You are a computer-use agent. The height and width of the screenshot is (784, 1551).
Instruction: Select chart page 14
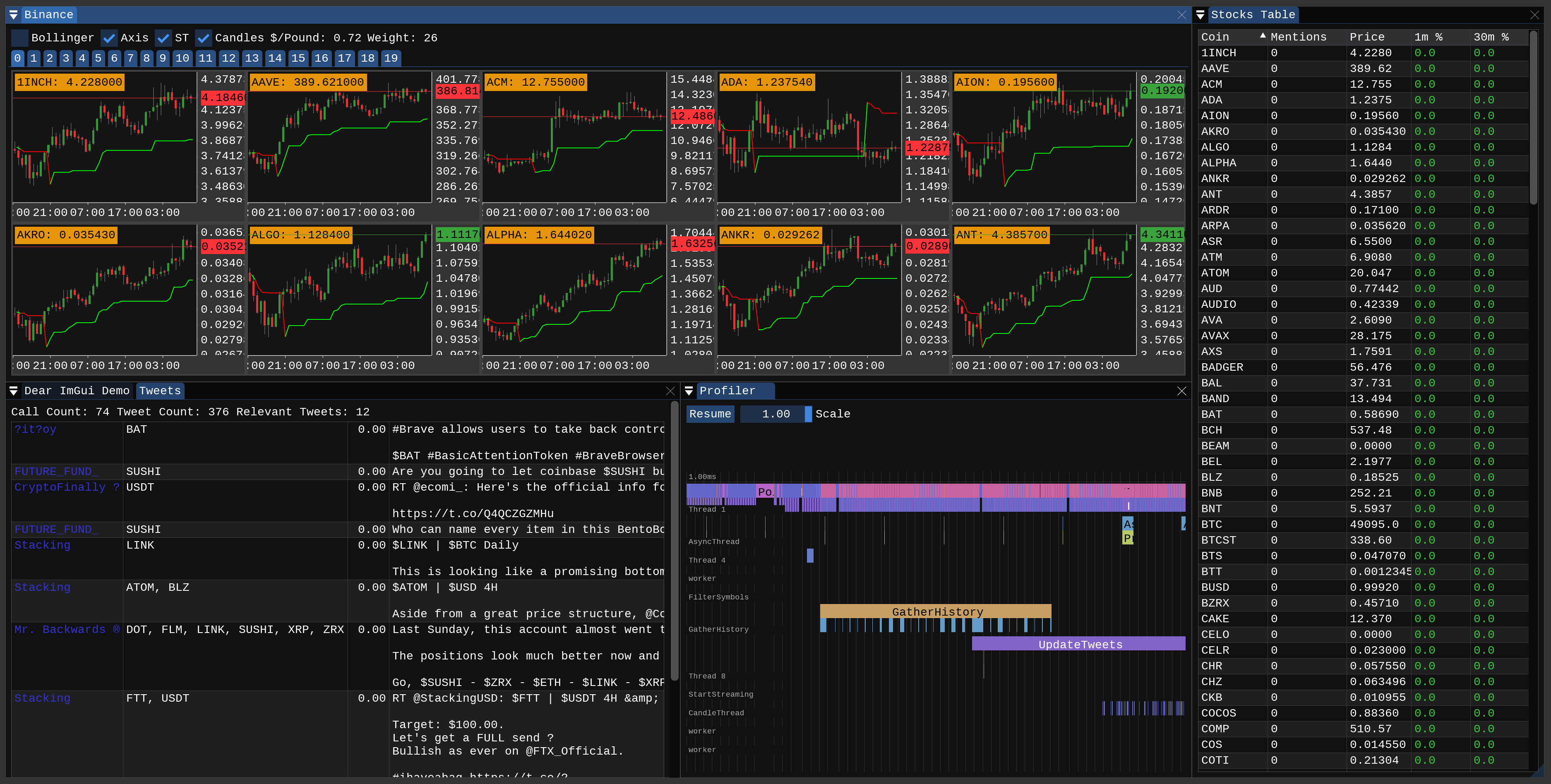click(x=275, y=58)
